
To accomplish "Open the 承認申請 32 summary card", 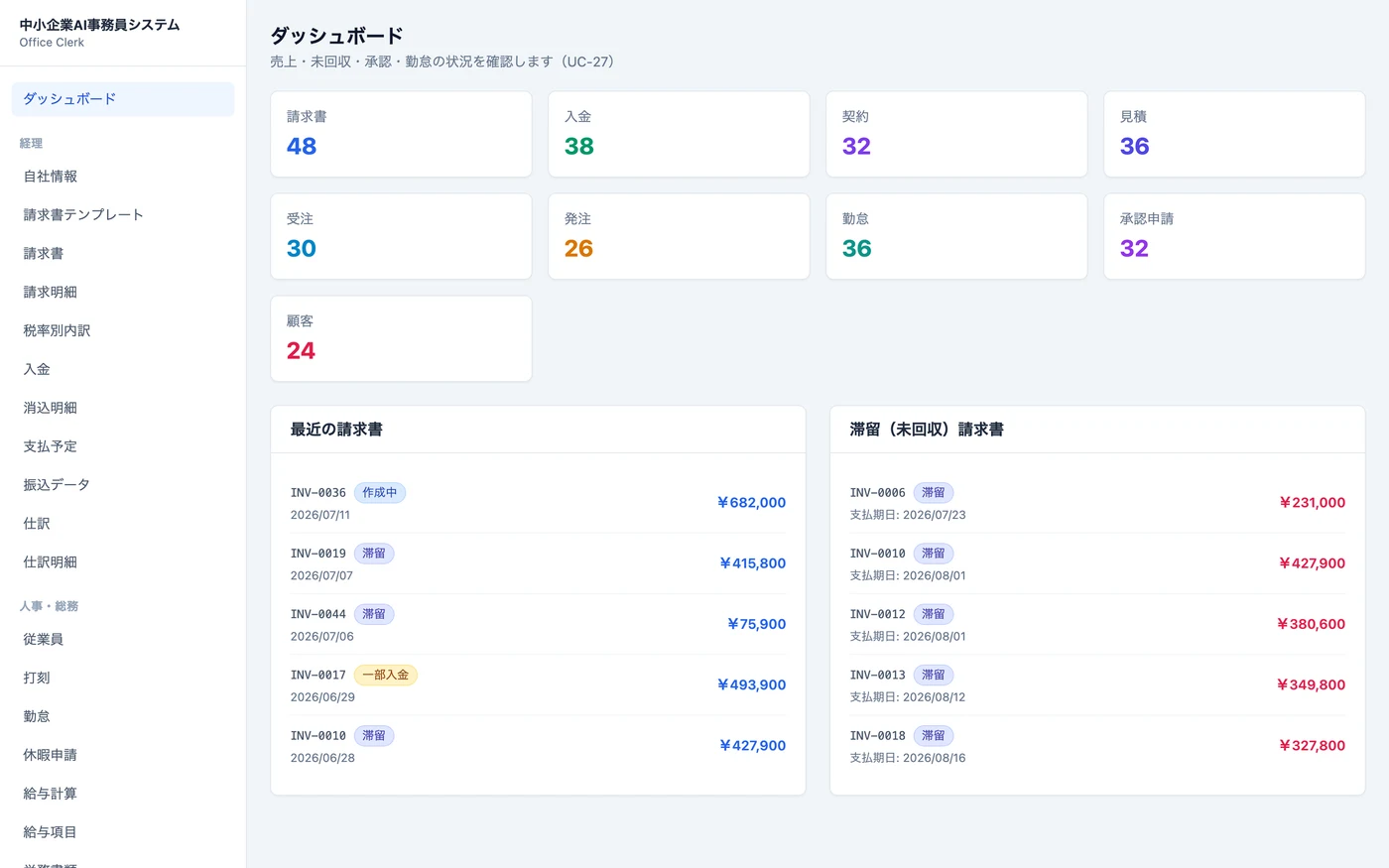I will tap(1234, 236).
